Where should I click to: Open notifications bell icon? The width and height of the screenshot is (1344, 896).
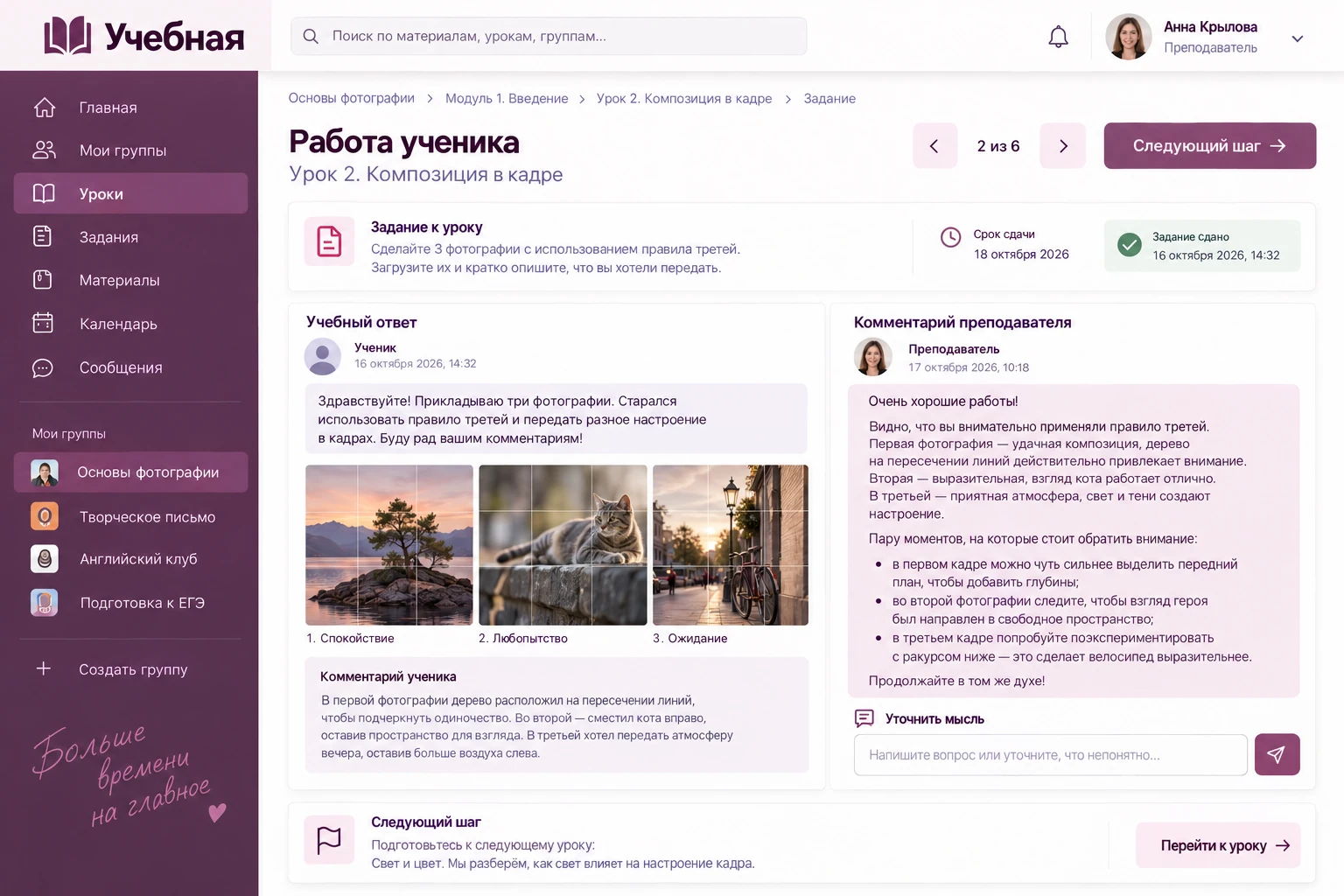[1058, 37]
